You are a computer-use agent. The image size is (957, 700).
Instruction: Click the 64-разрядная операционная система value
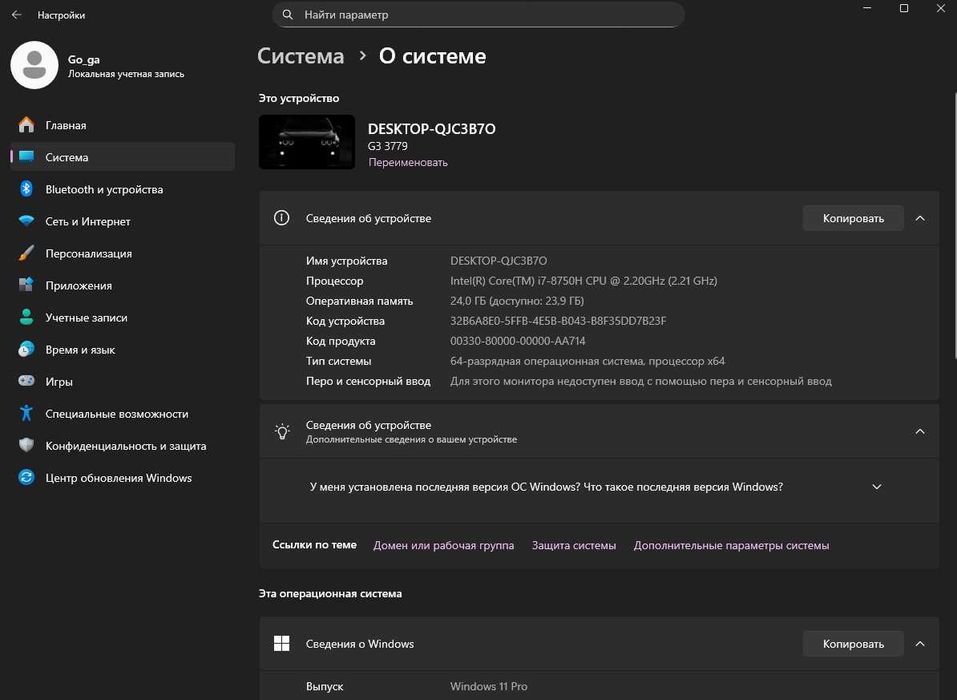587,361
